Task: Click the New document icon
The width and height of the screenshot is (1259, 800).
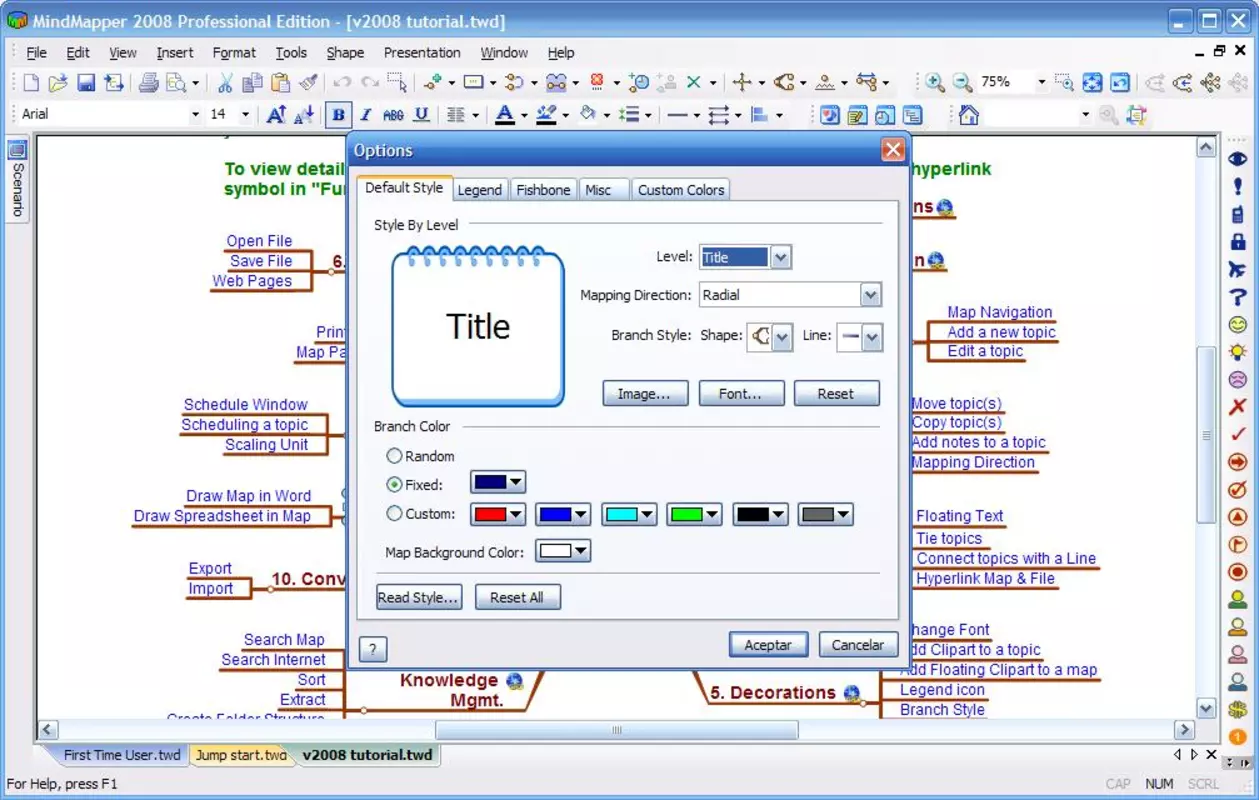Action: point(31,83)
